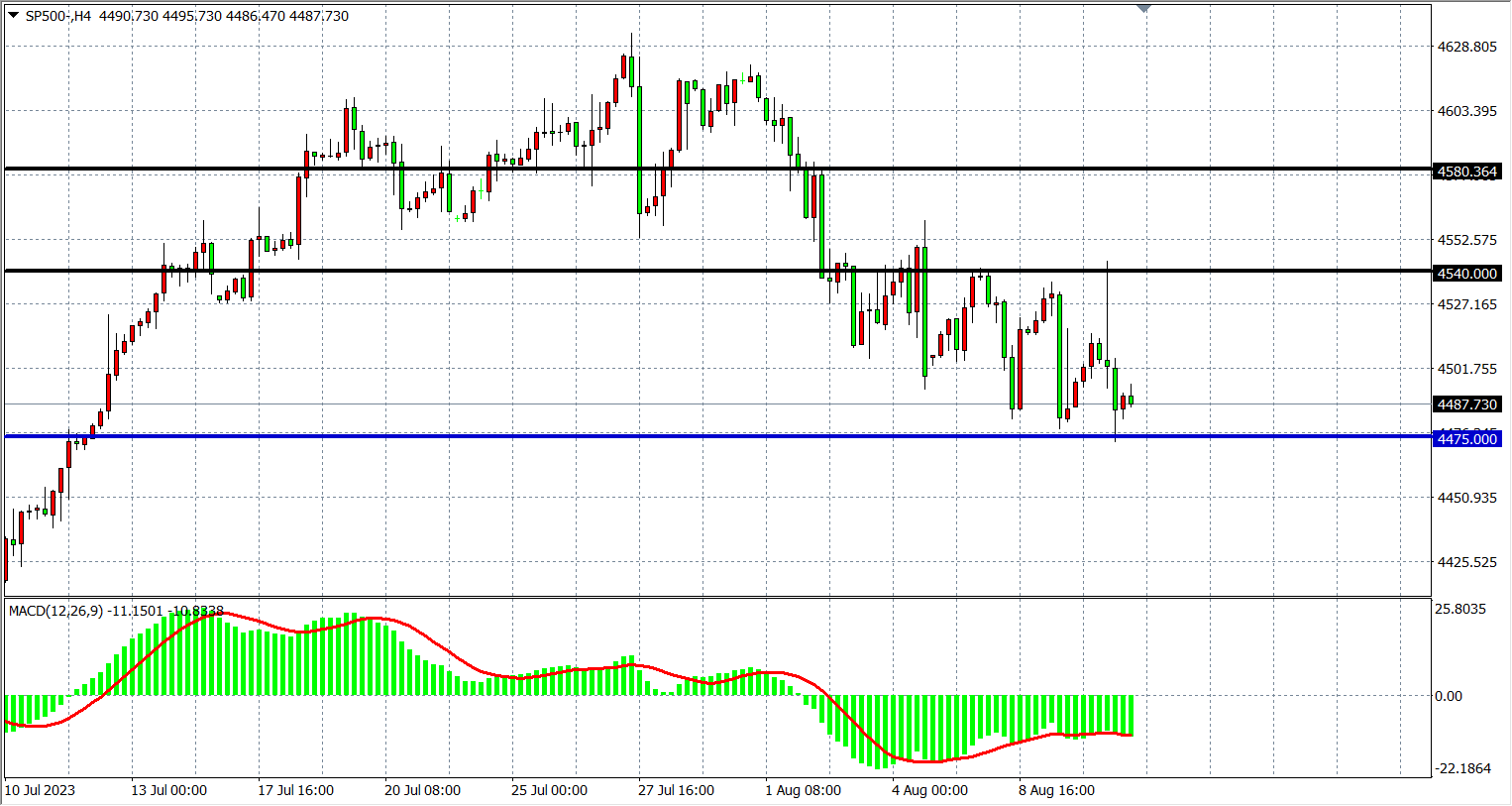This screenshot has width=1512, height=806.
Task: Click the blue 4475.000 price tag
Action: 1466,439
